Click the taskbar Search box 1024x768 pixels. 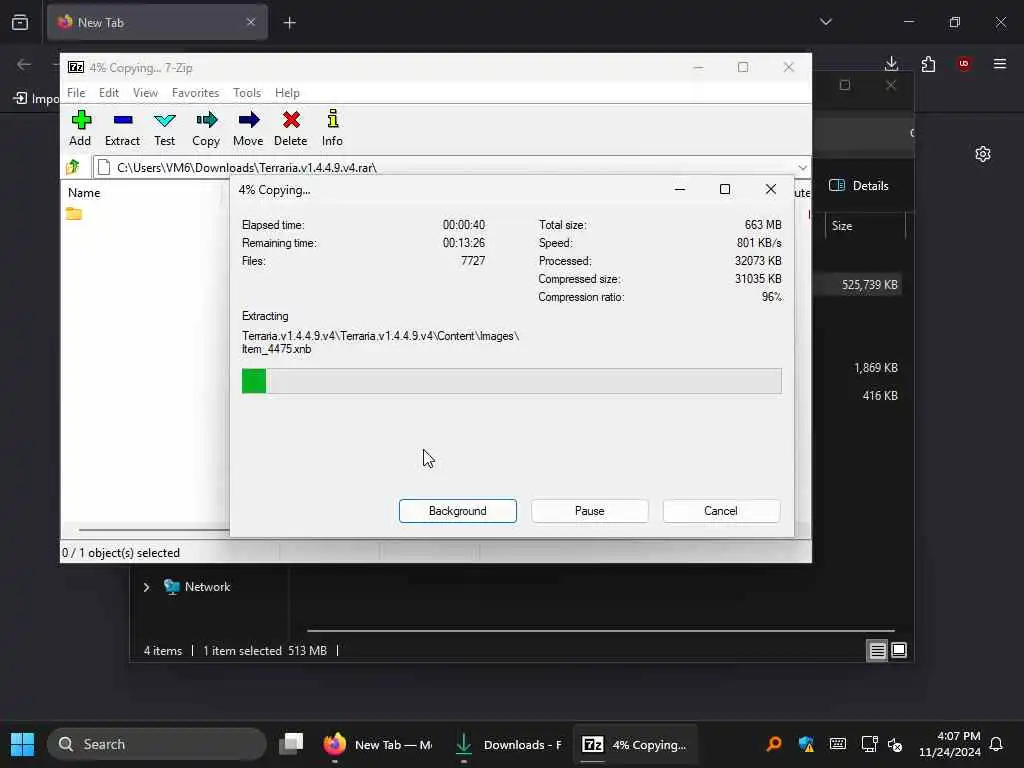[157, 744]
